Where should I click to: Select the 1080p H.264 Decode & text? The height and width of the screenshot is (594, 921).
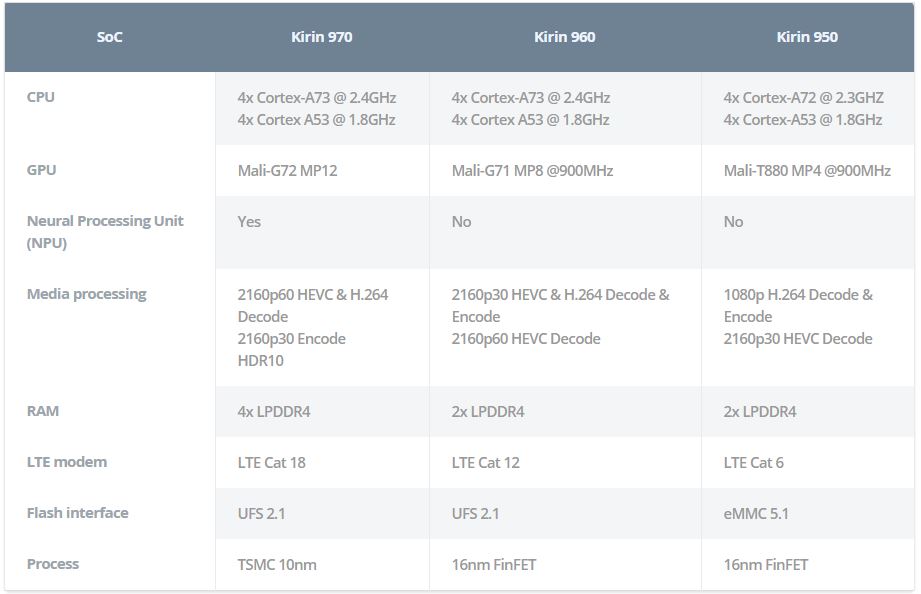798,294
